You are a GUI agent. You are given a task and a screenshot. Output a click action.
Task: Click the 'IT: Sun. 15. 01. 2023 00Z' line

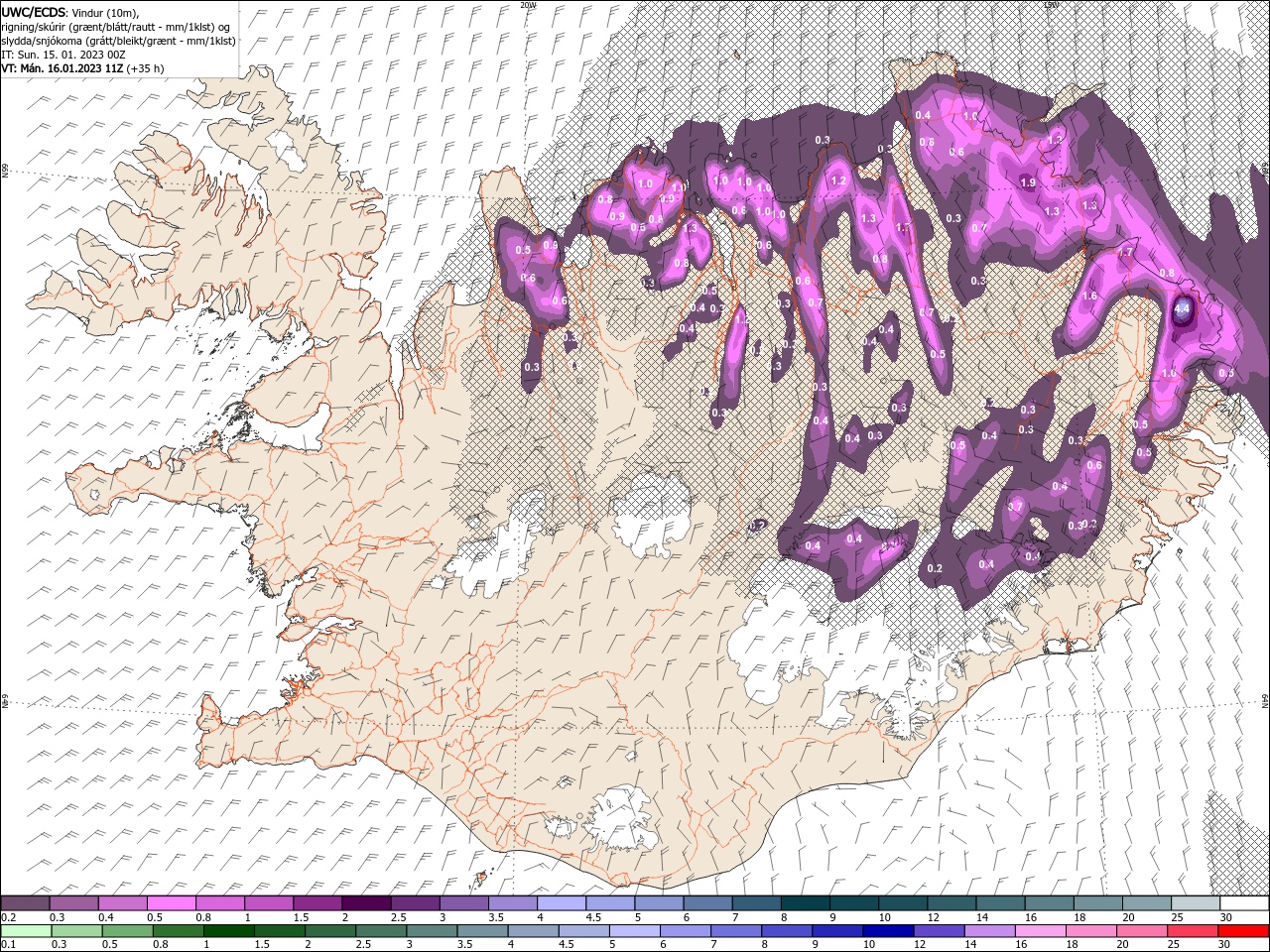[x=63, y=55]
